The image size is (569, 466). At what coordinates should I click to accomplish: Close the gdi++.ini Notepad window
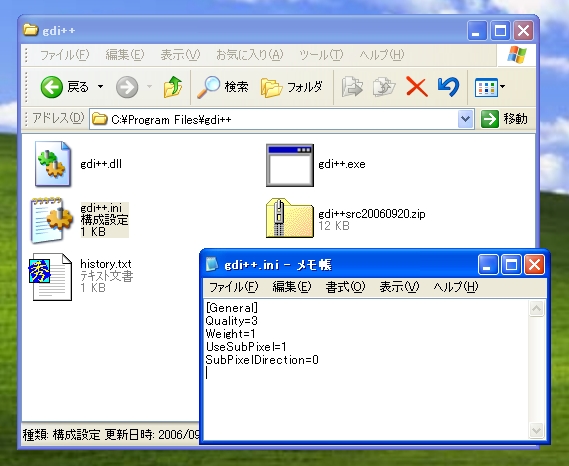[x=535, y=264]
